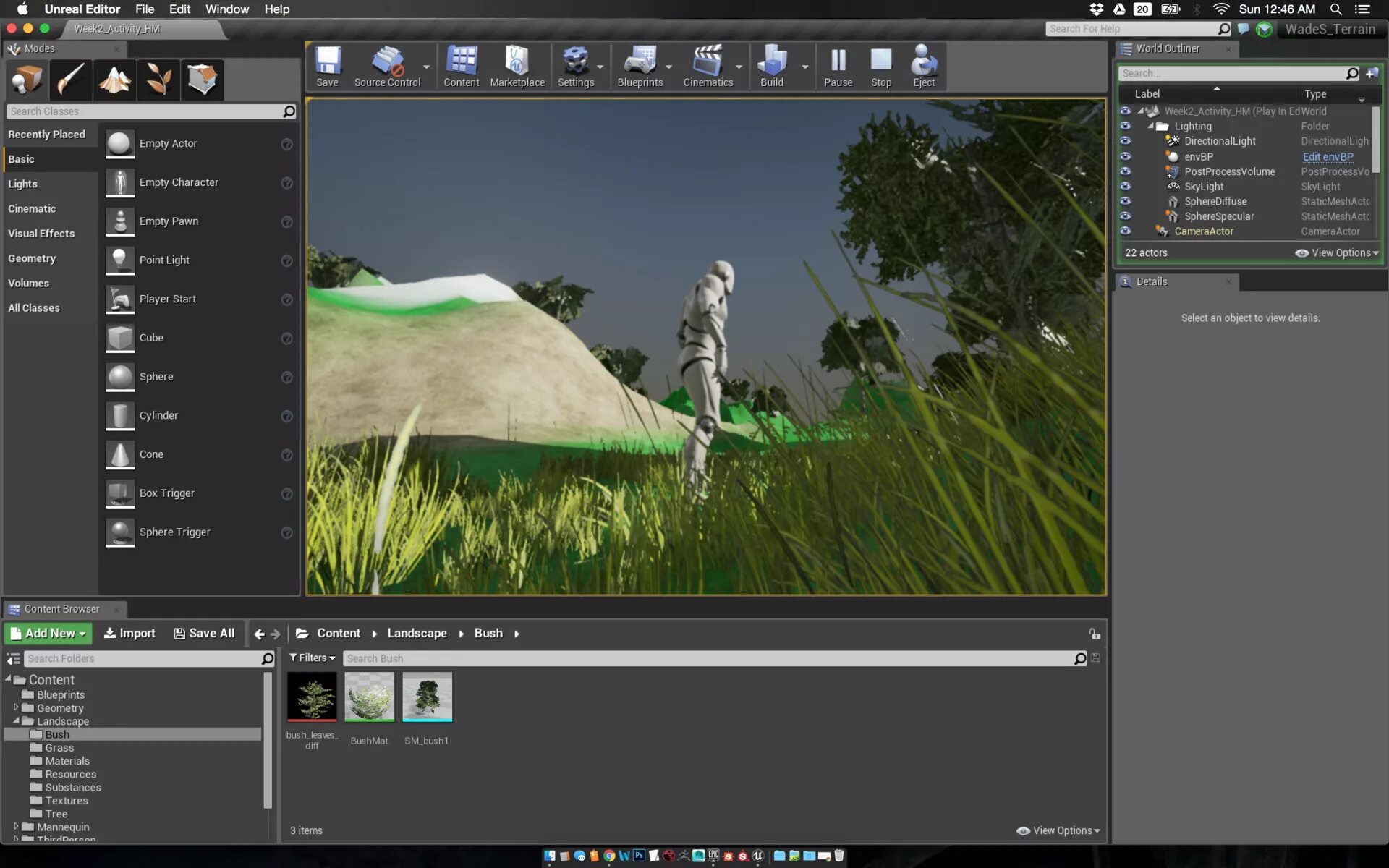The image size is (1389, 868).
Task: Select the Landscape mode icon
Action: click(x=114, y=79)
